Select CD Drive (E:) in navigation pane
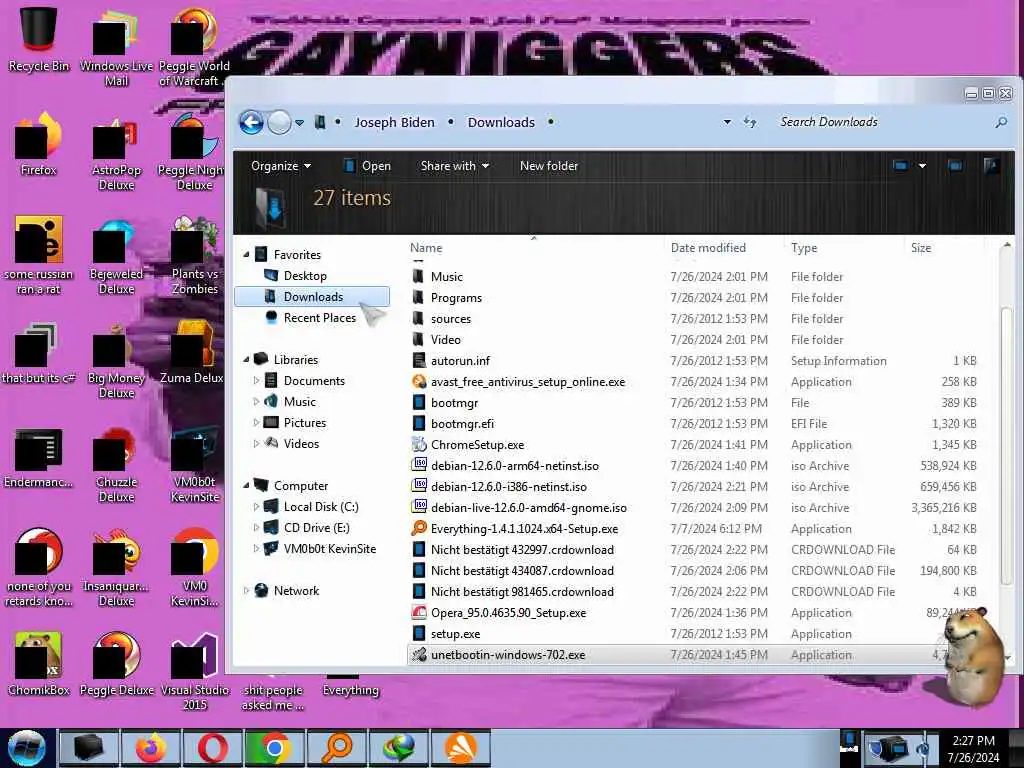The image size is (1024, 768). pos(316,528)
